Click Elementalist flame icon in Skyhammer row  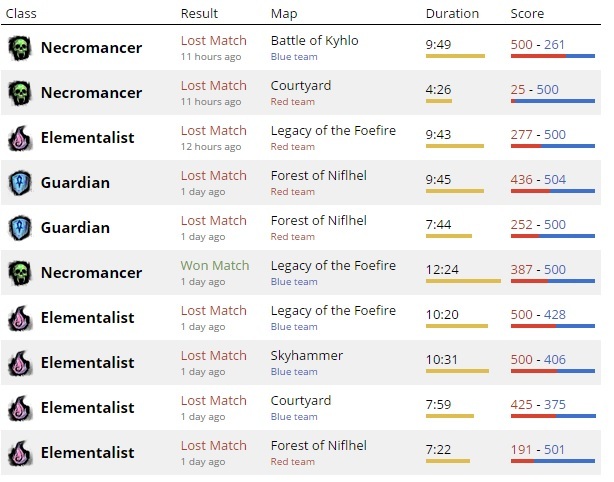[x=20, y=363]
